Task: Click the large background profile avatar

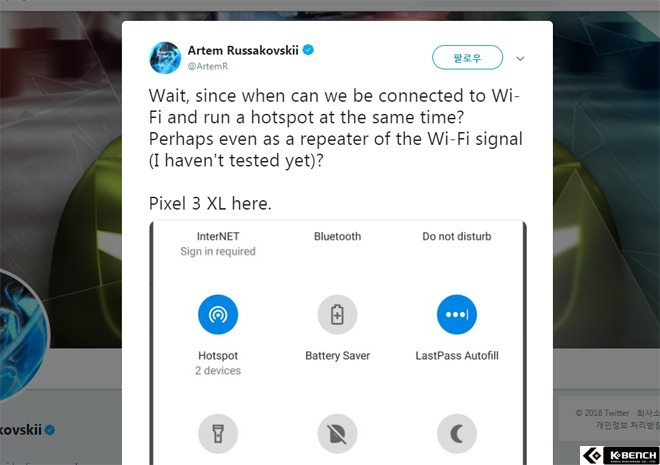Action: tap(22, 335)
